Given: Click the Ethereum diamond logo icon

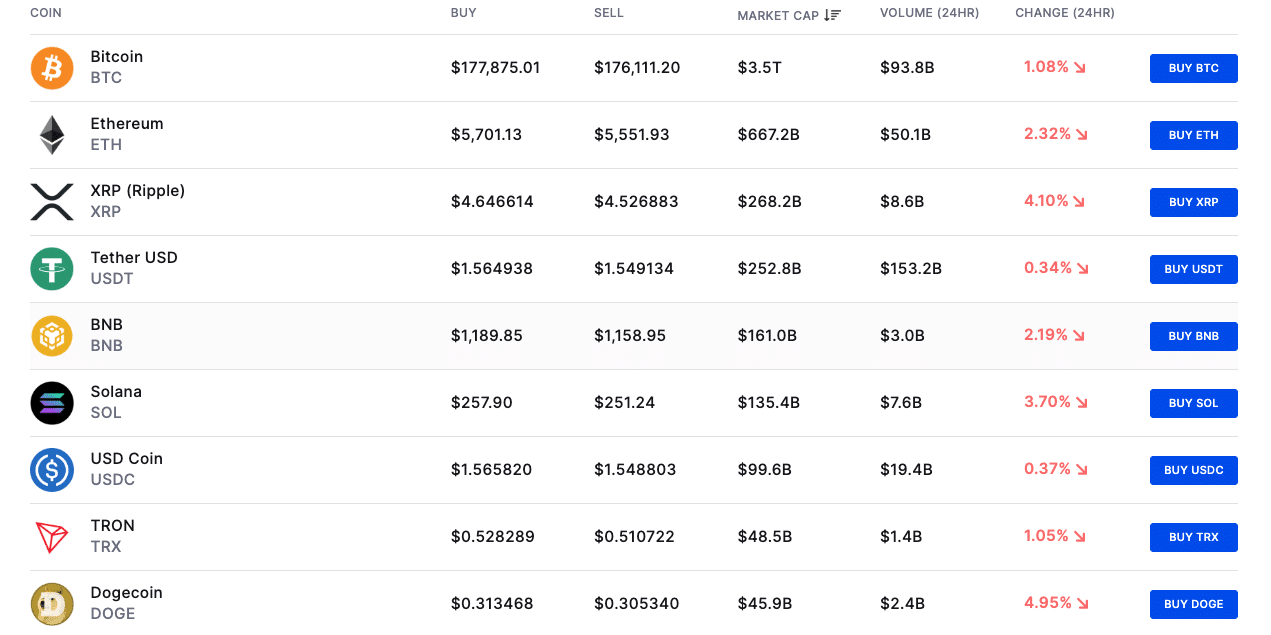Looking at the screenshot, I should [52, 135].
